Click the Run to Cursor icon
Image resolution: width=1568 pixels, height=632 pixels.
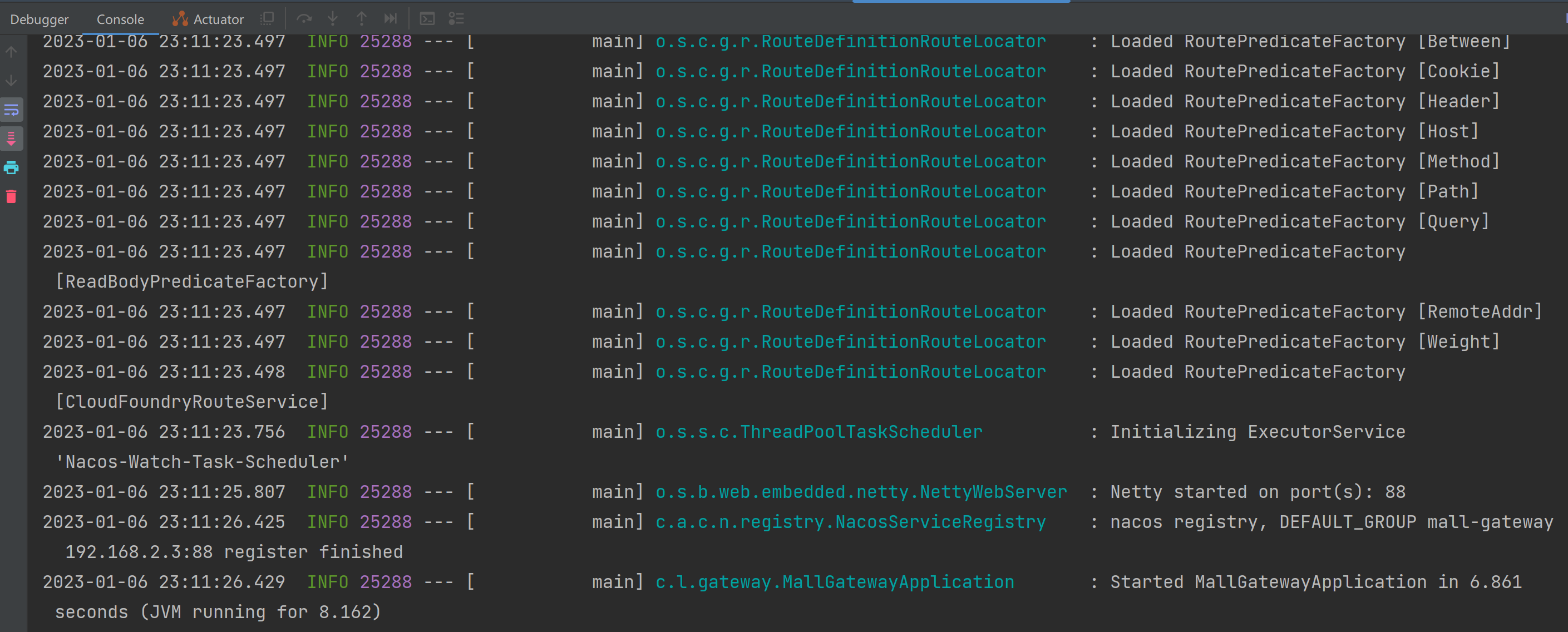[x=390, y=19]
